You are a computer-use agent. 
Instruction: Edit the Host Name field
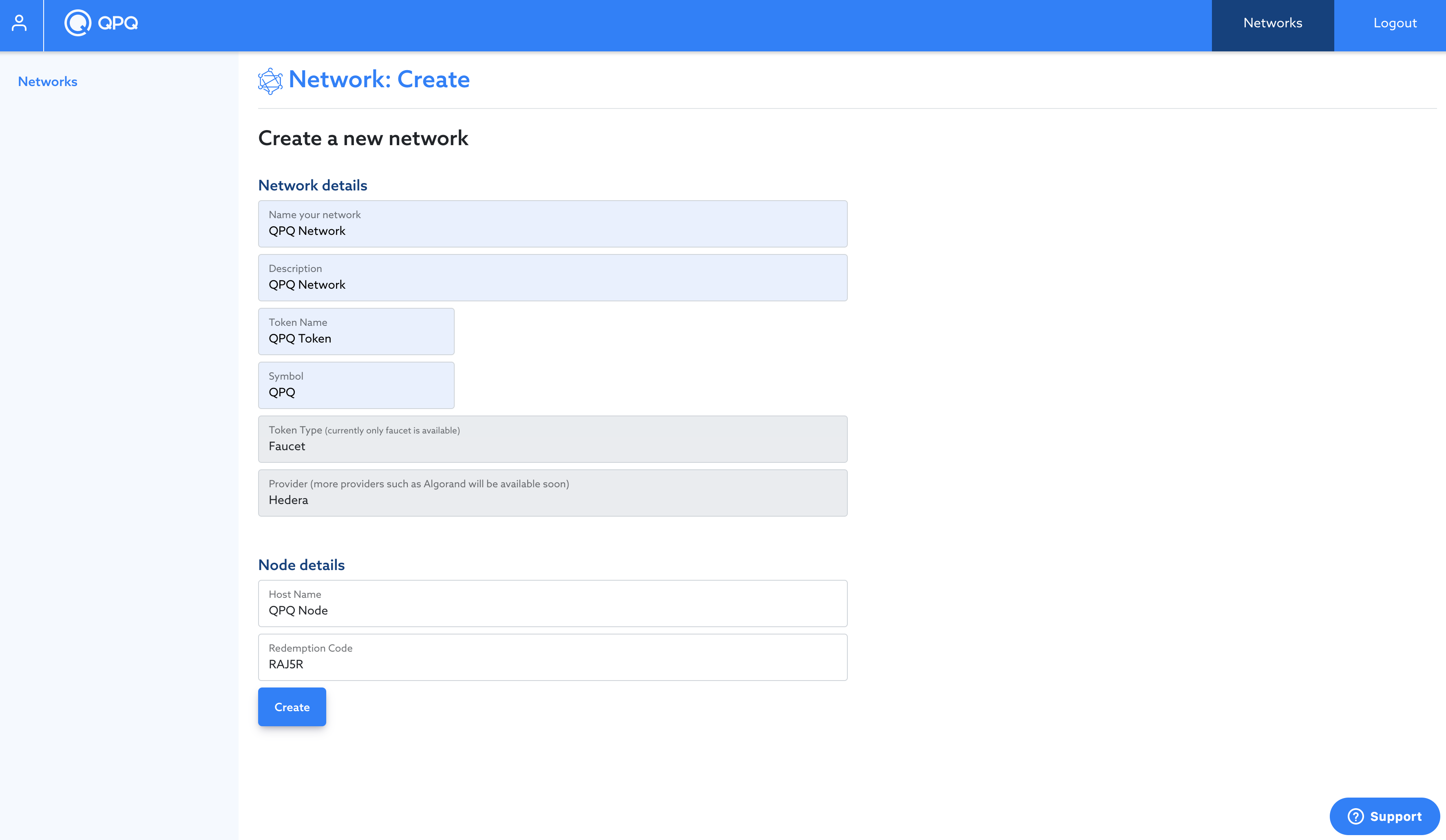[x=552, y=603]
